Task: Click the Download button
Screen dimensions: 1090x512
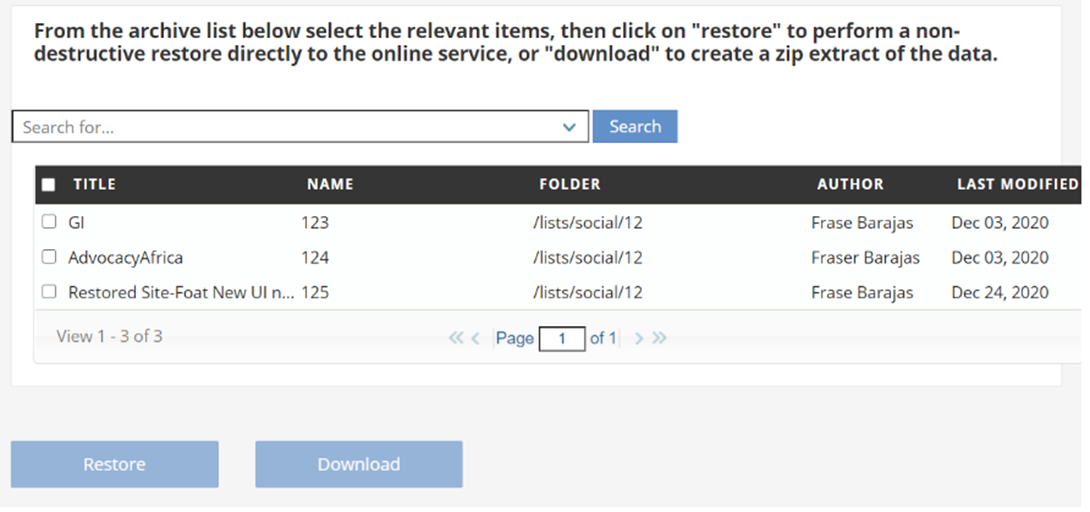Action: 359,464
